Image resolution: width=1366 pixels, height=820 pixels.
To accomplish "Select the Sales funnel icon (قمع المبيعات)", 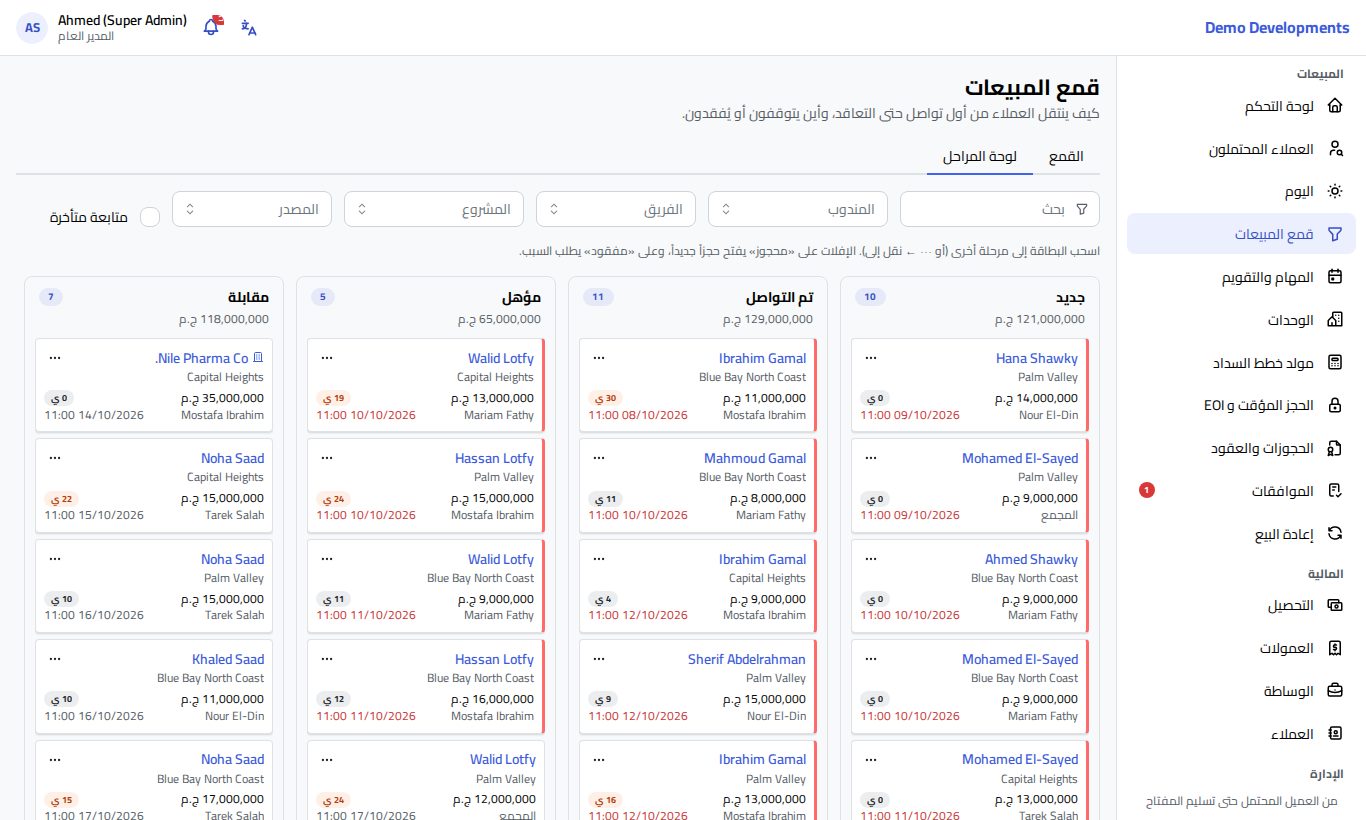I will point(1334,234).
